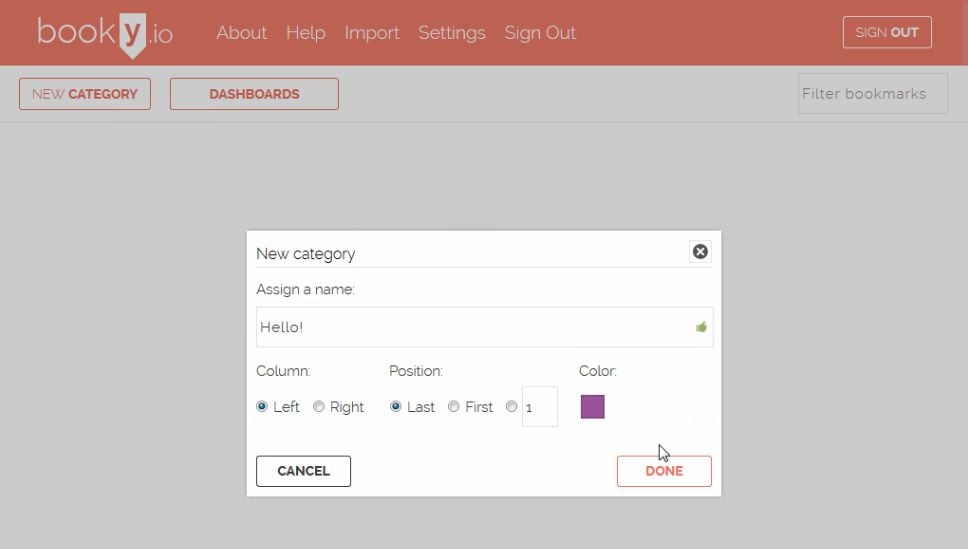Click the NEW CATEGORY button
This screenshot has height=549, width=968.
tap(85, 94)
